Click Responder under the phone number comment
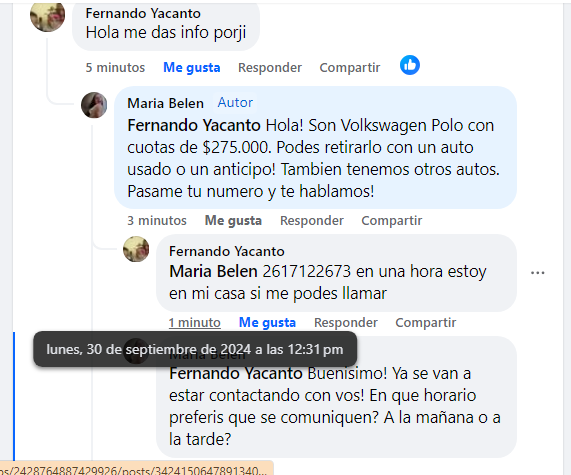The width and height of the screenshot is (571, 475). 346,322
